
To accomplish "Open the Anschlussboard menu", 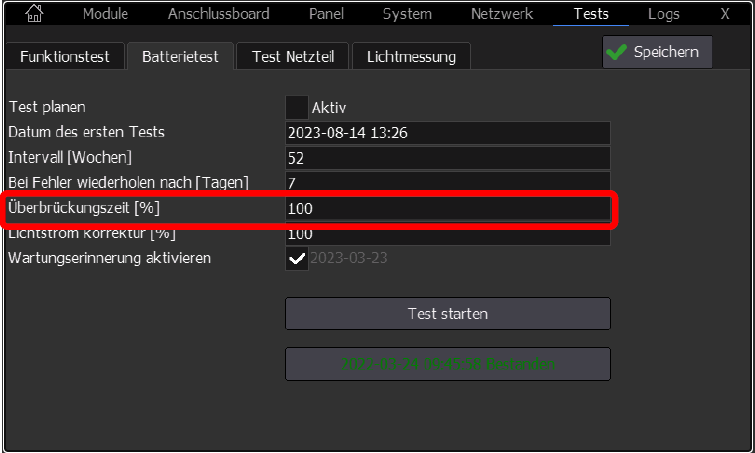I will (218, 14).
